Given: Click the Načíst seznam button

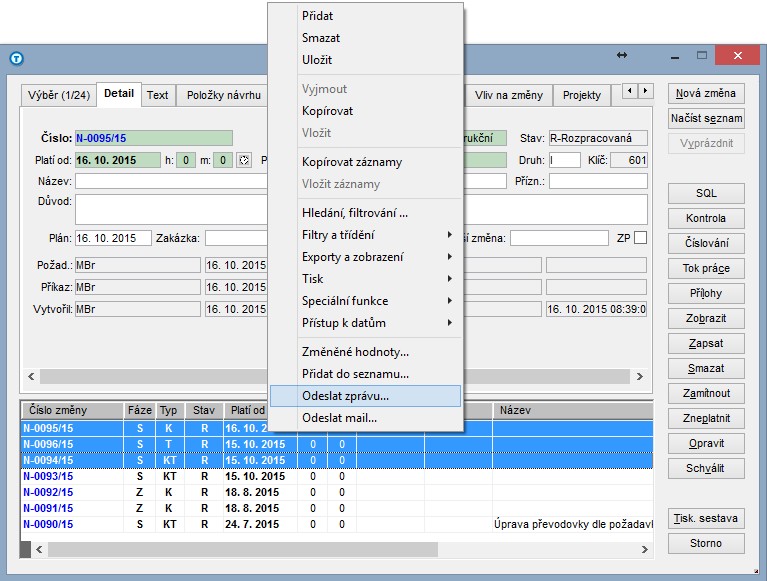Looking at the screenshot, I should [x=706, y=118].
